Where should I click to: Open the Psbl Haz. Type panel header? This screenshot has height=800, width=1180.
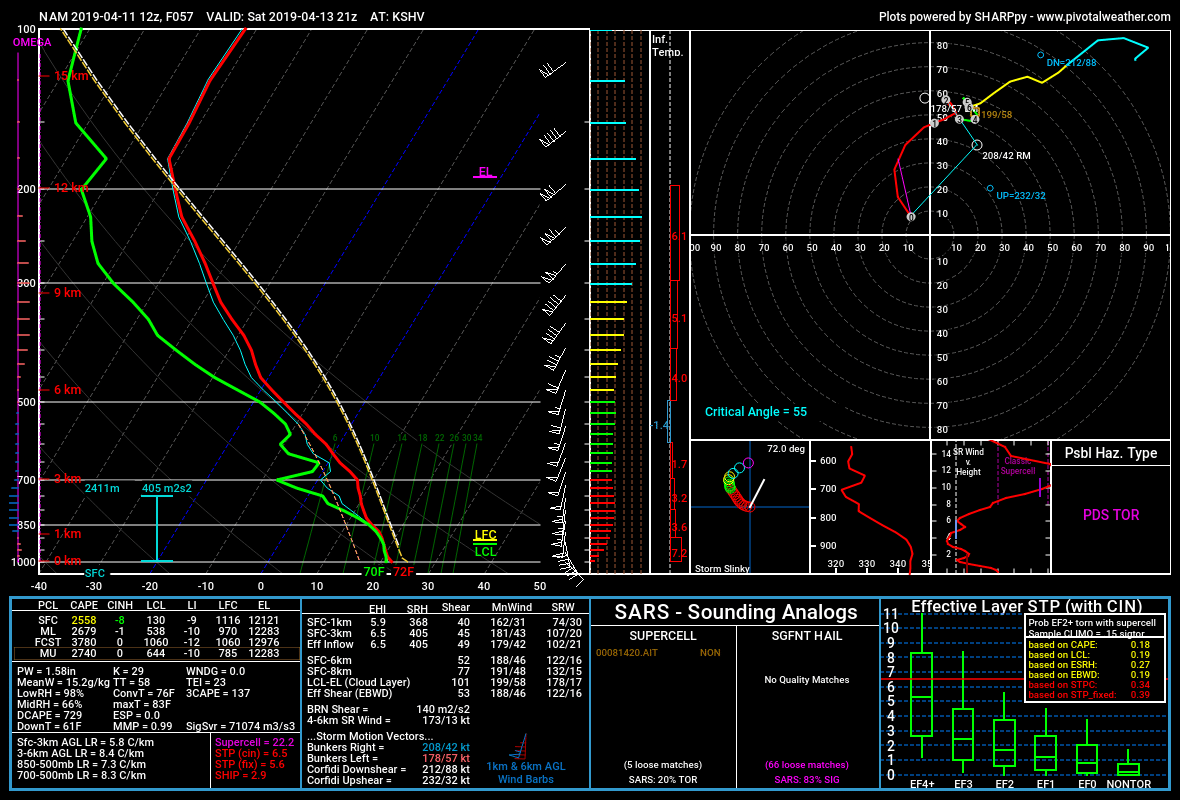coord(1110,453)
